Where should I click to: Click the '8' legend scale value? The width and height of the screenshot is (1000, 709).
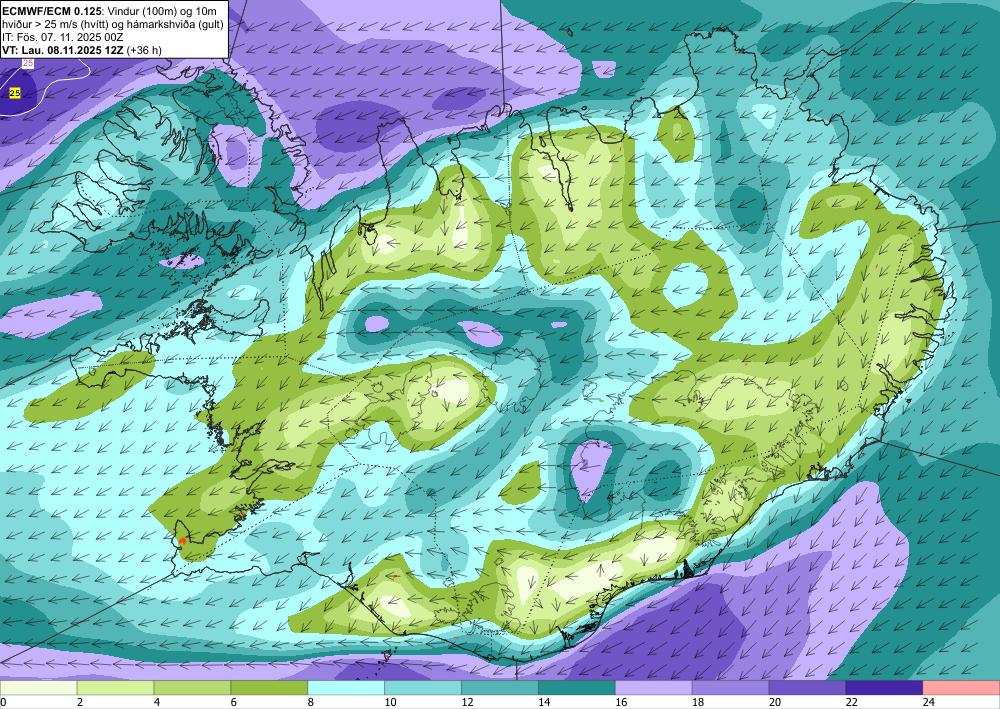coord(311,703)
